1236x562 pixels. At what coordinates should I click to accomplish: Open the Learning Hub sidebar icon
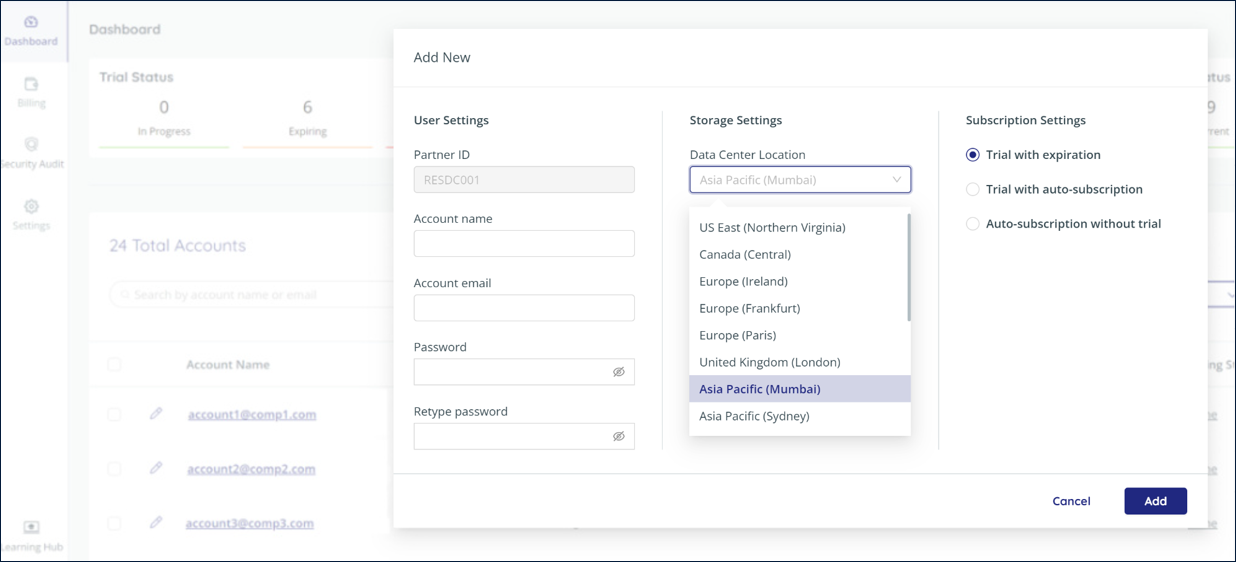31,528
